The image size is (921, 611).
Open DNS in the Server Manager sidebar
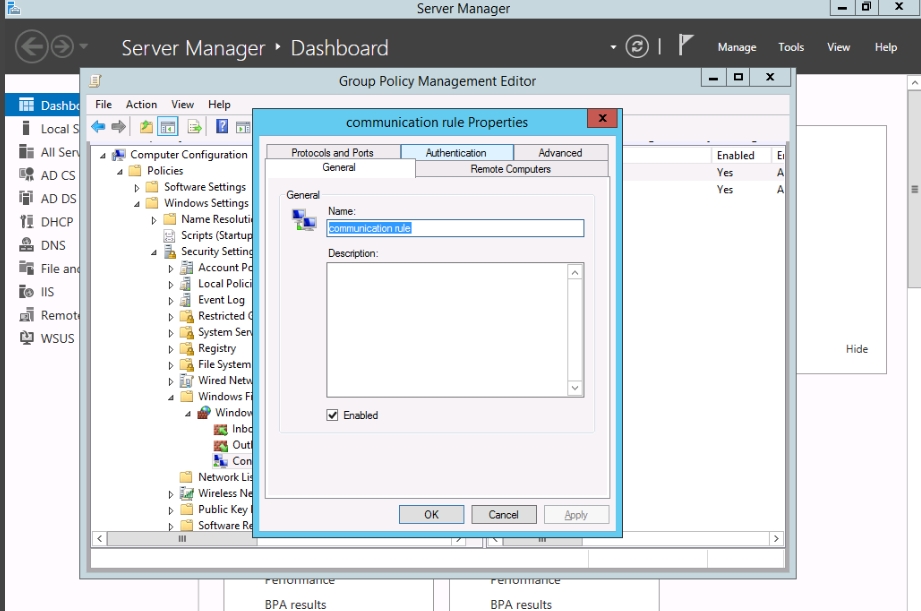pos(42,245)
